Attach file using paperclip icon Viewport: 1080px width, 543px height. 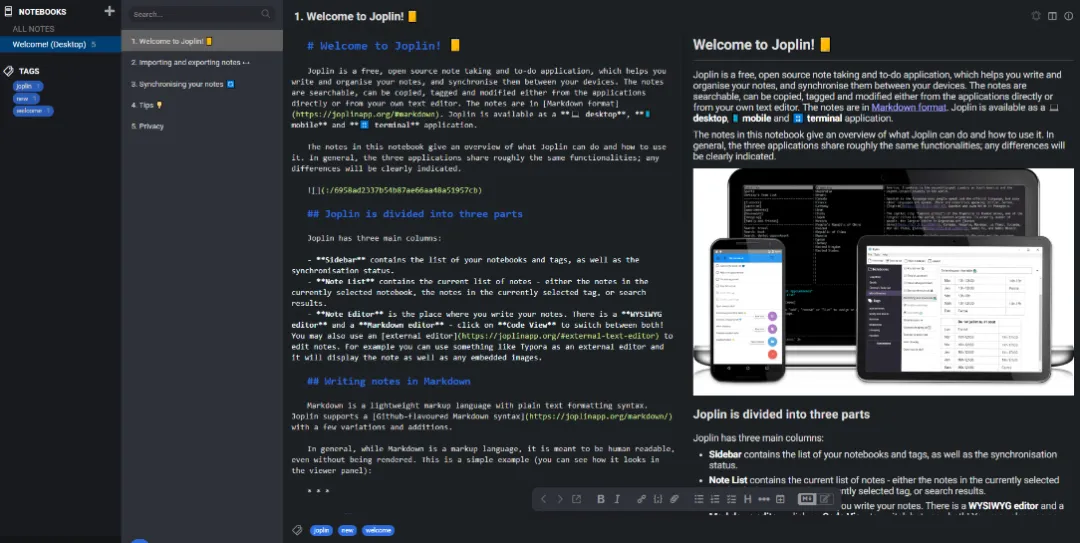point(674,499)
